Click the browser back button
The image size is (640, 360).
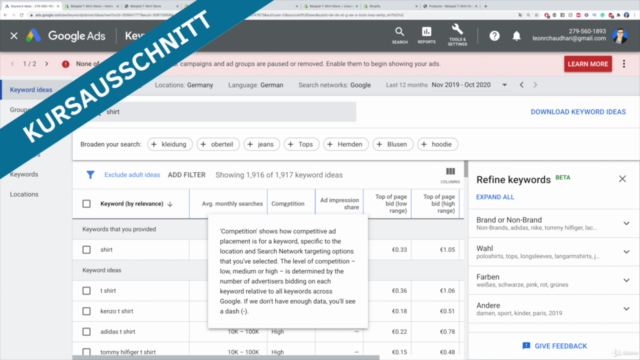[x=5, y=15]
